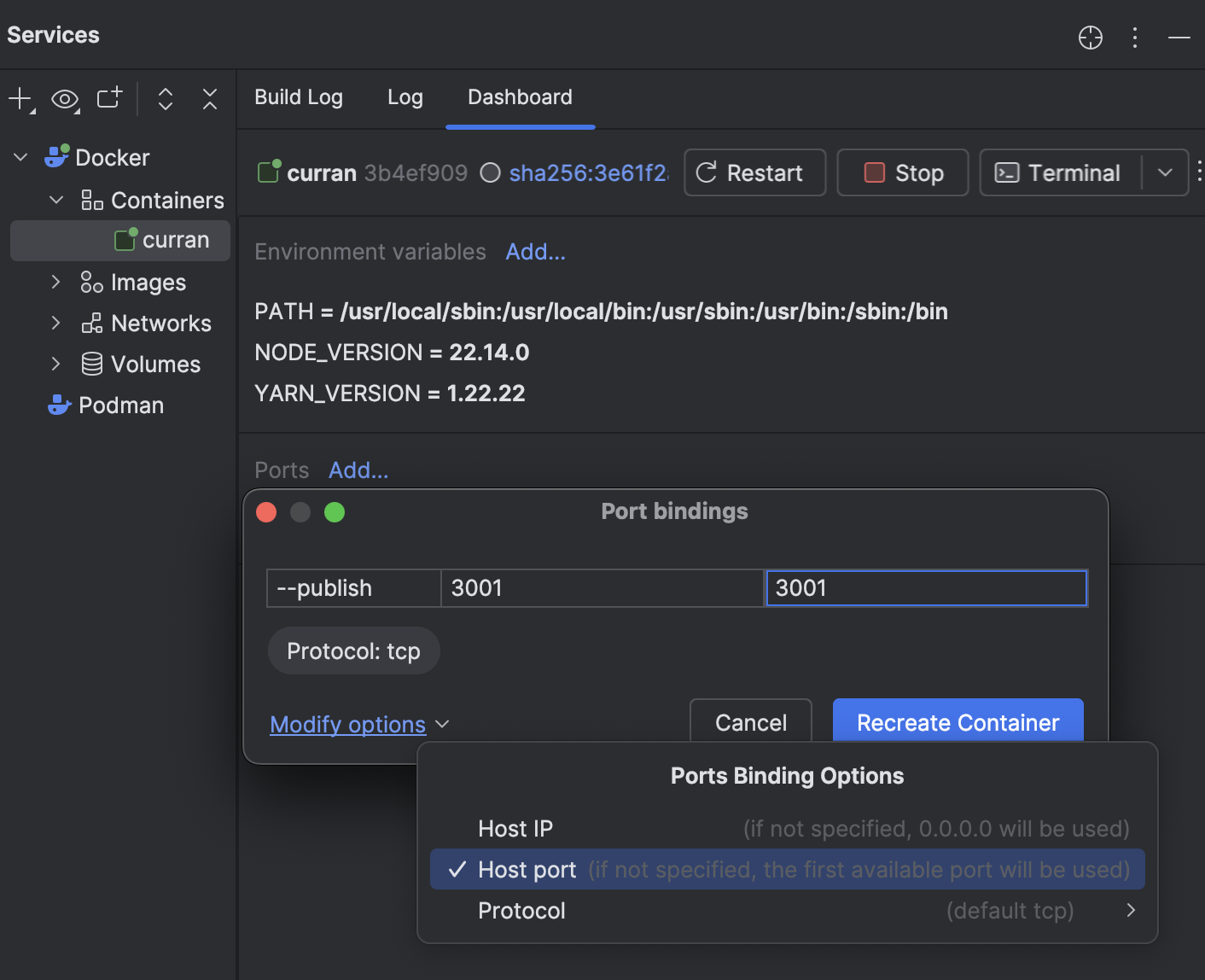Switch to the Build Log tab
1205x980 pixels.
point(298,97)
